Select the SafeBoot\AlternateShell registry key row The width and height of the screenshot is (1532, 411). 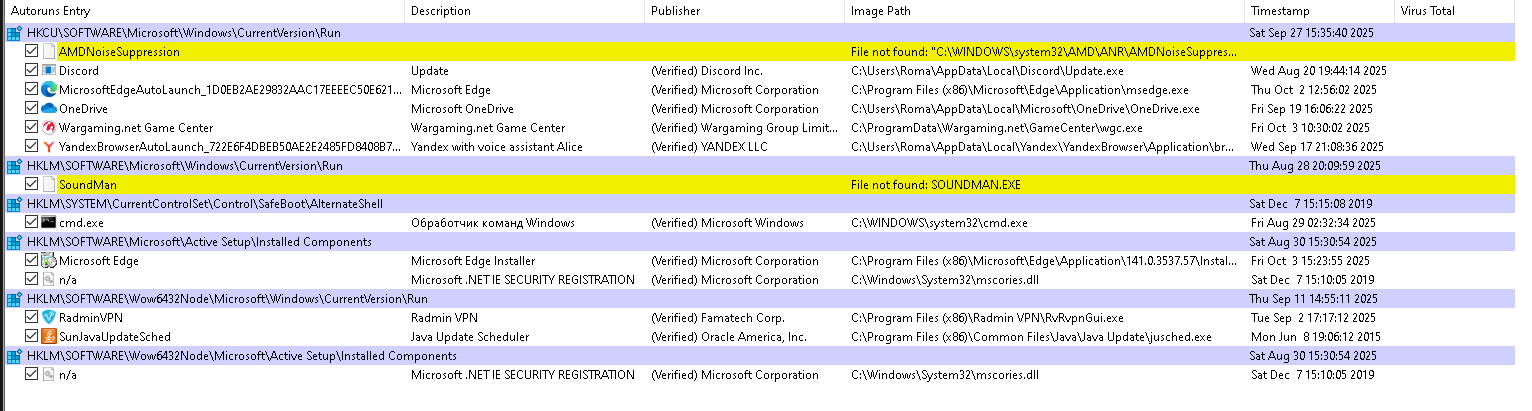760,204
